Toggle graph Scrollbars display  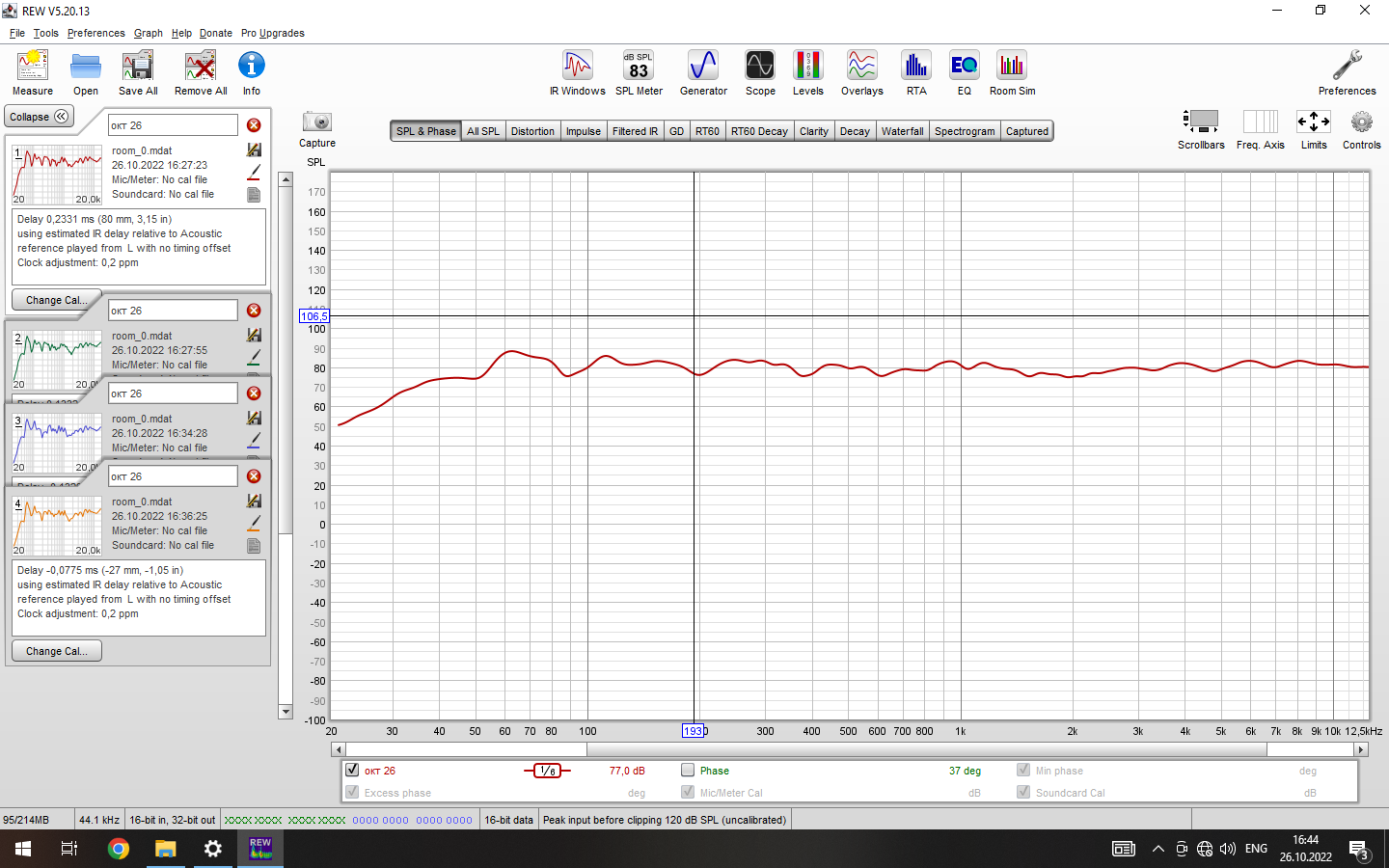(x=1201, y=129)
